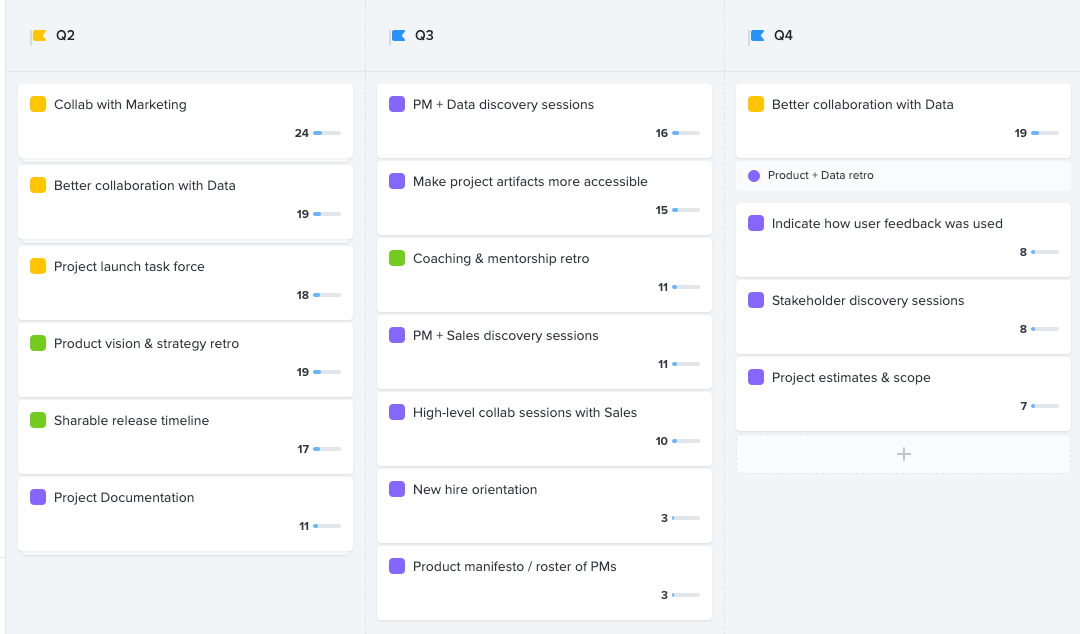The height and width of the screenshot is (634, 1080).
Task: Open Project estimates & scope title
Action: point(851,378)
